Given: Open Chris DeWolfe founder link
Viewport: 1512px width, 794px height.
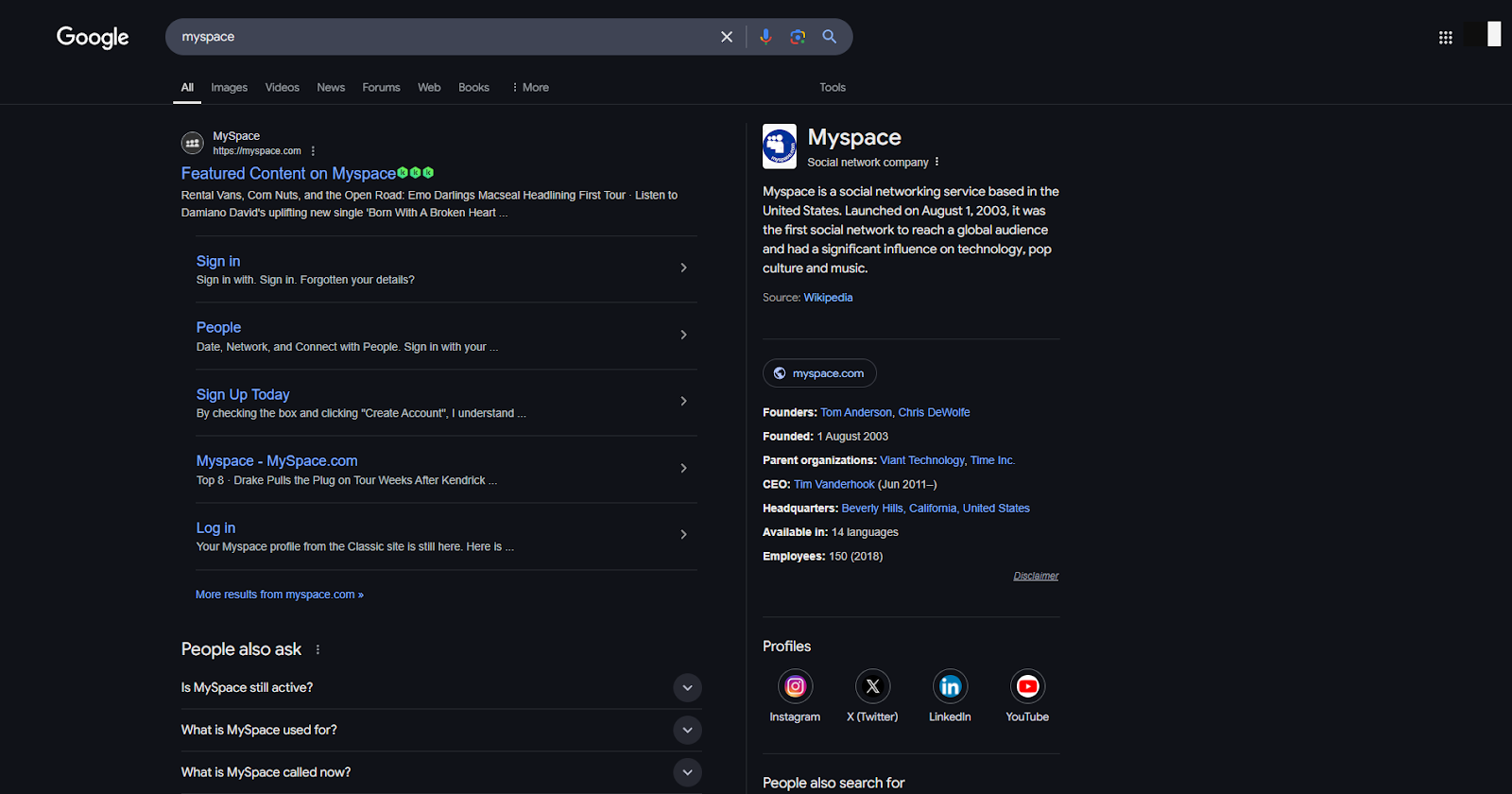Looking at the screenshot, I should [934, 413].
